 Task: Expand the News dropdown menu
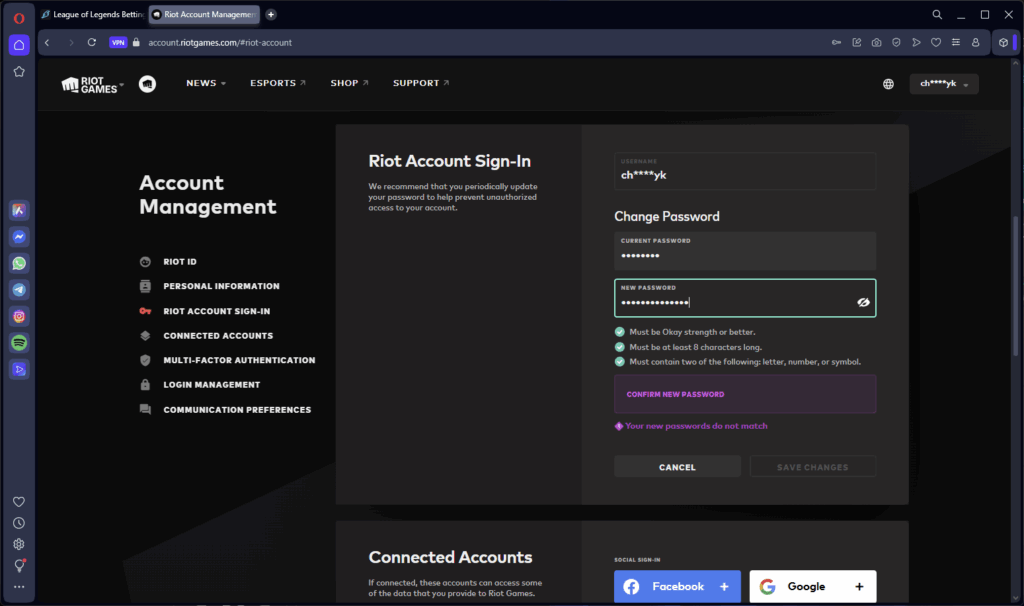[206, 83]
